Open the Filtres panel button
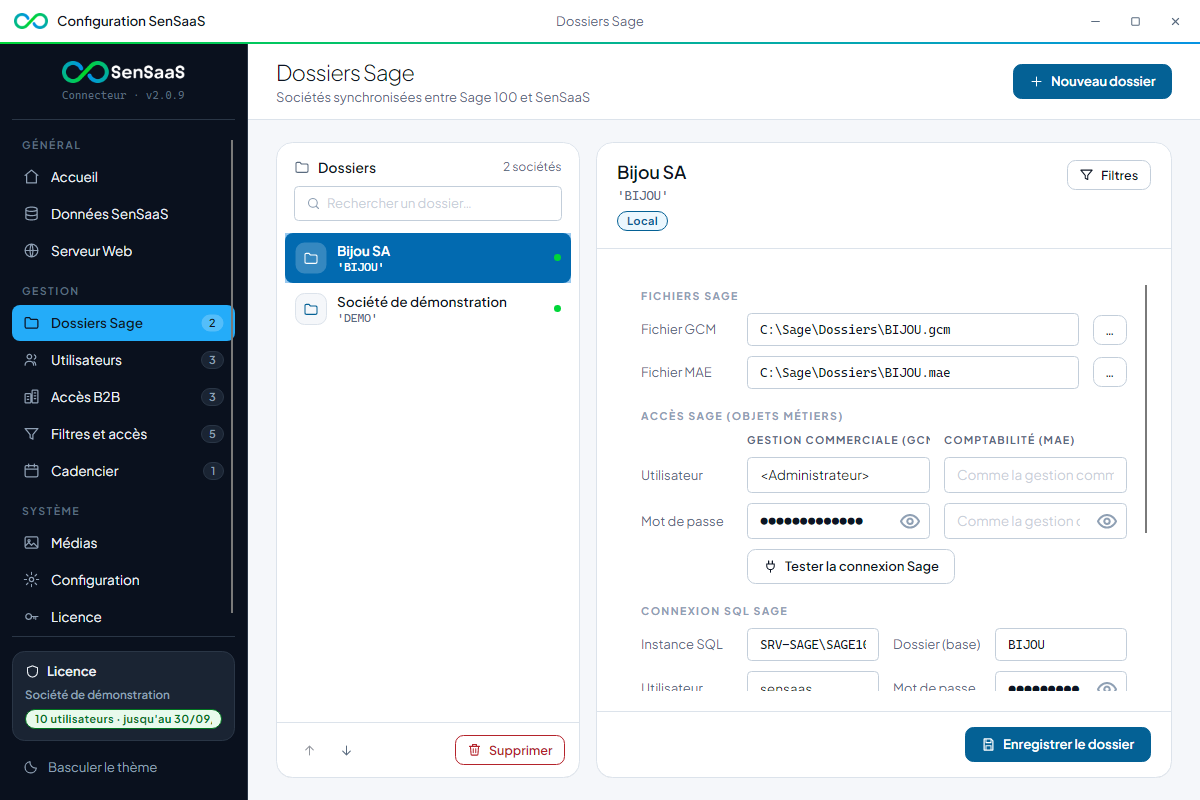Viewport: 1200px width, 800px height. [x=1109, y=175]
